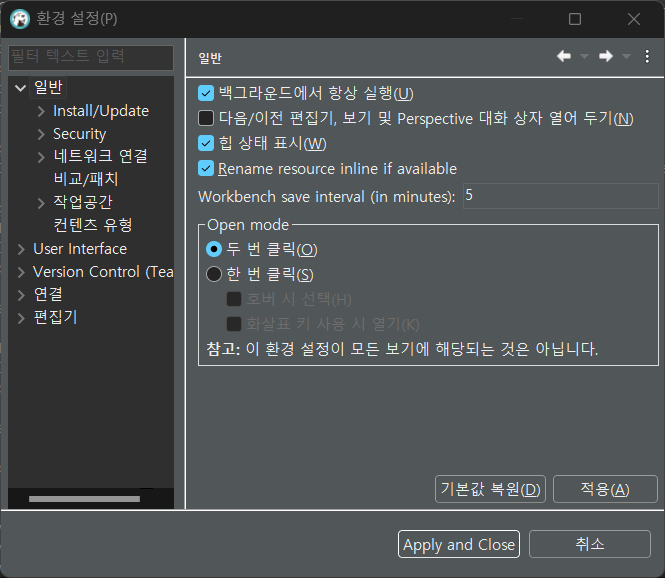
Task: Click the DBeaver app icon in title bar
Action: pos(20,19)
